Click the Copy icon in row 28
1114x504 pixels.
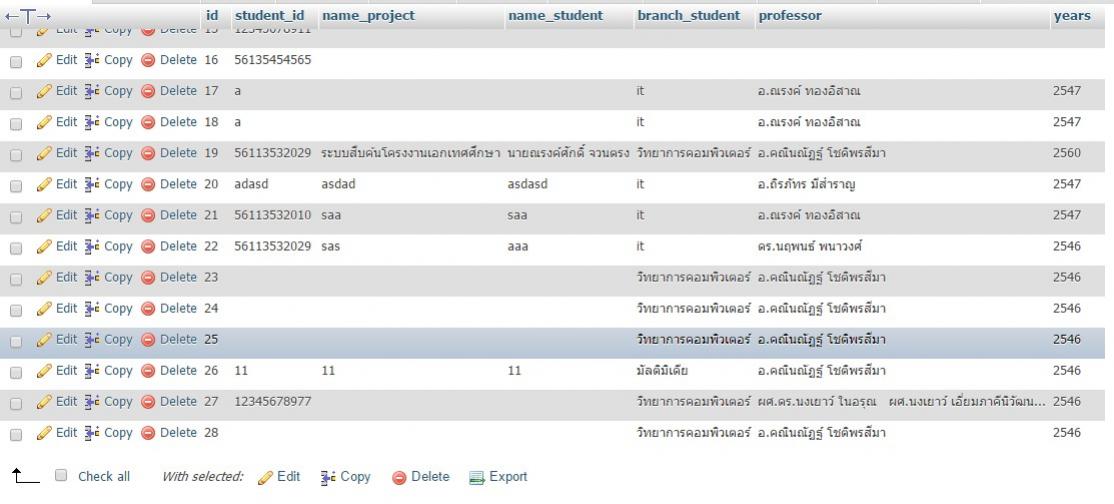coord(92,433)
